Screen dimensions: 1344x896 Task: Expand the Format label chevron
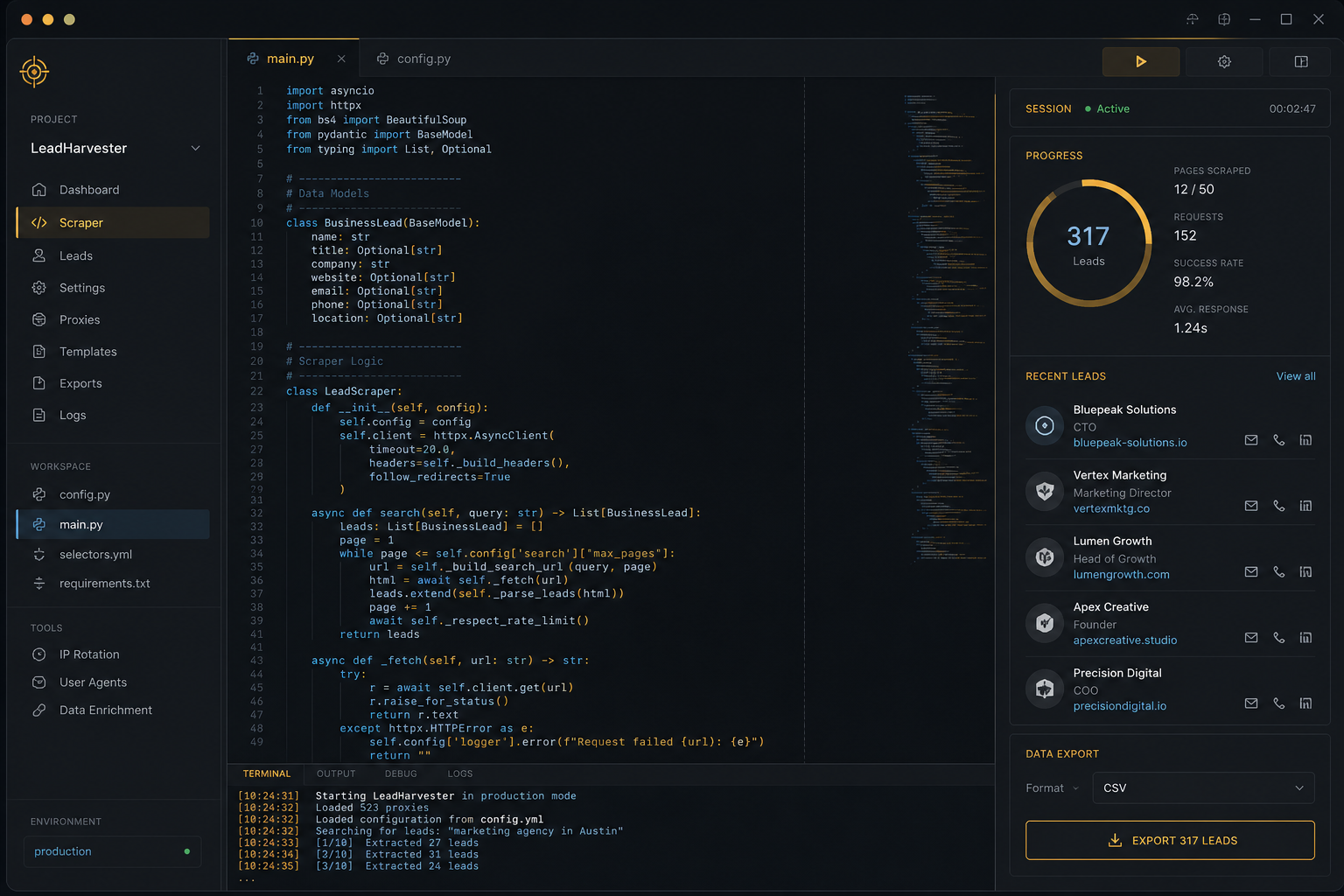tap(1075, 788)
